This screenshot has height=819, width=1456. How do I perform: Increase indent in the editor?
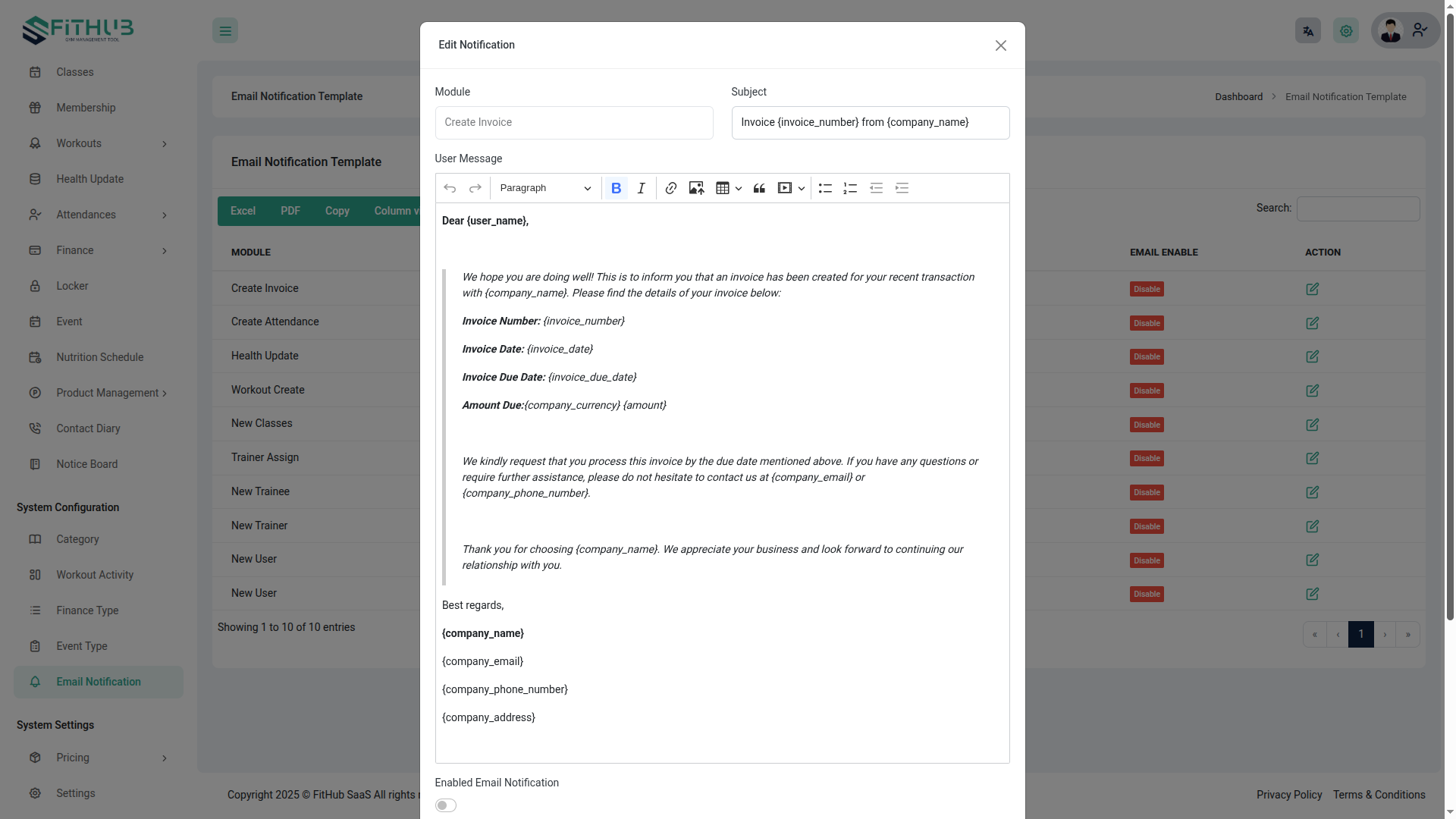[902, 188]
